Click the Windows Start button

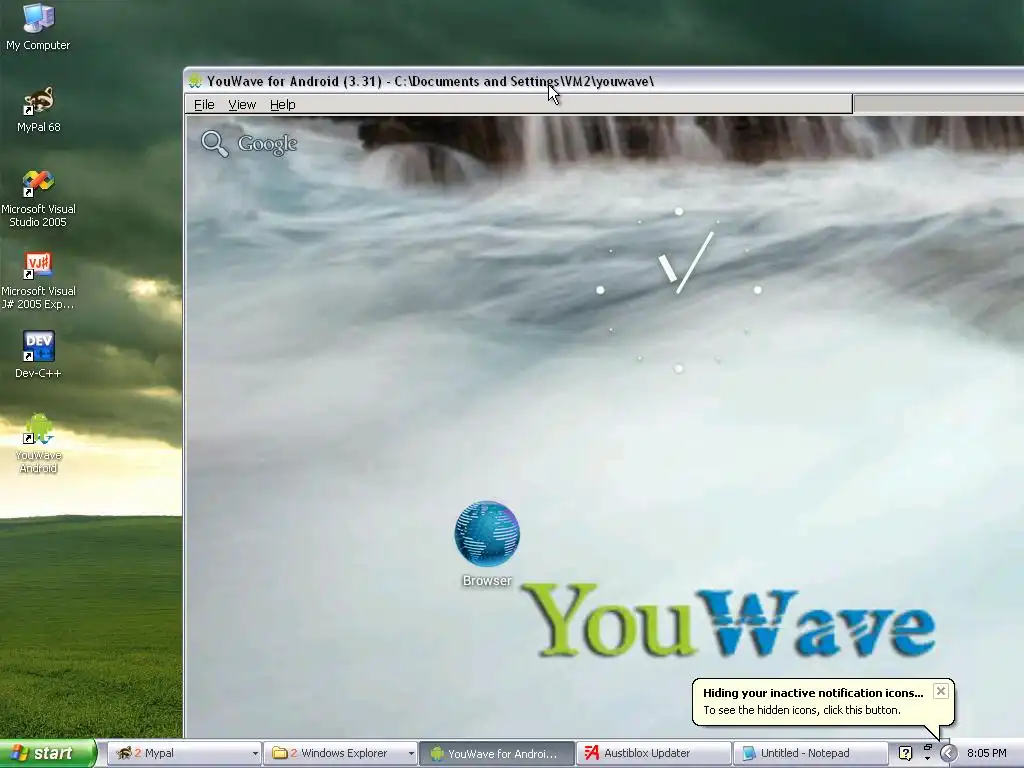pos(48,753)
